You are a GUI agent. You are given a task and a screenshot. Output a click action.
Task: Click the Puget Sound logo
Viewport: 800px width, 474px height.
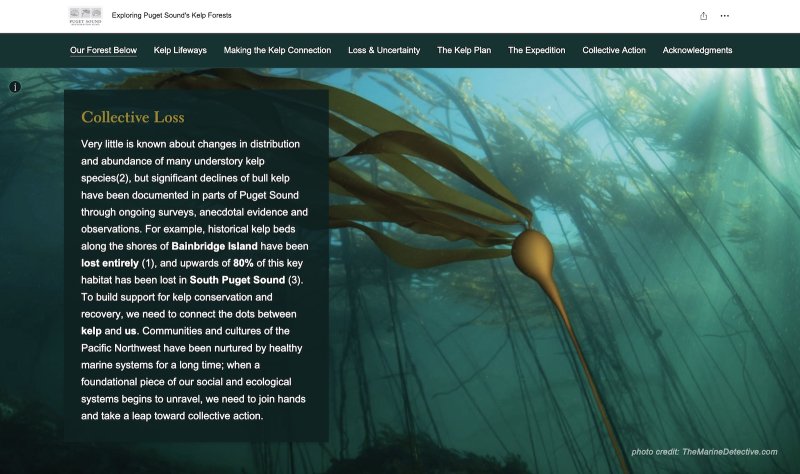pyautogui.click(x=84, y=16)
